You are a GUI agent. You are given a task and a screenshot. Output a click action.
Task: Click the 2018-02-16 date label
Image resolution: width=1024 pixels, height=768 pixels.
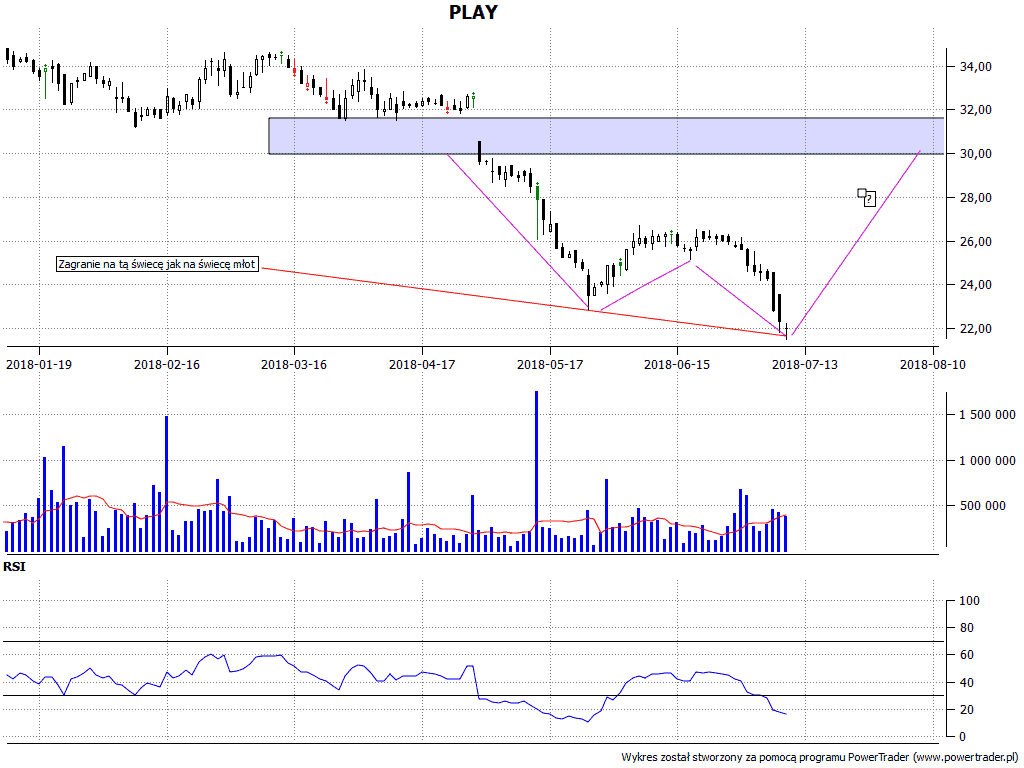tap(167, 364)
